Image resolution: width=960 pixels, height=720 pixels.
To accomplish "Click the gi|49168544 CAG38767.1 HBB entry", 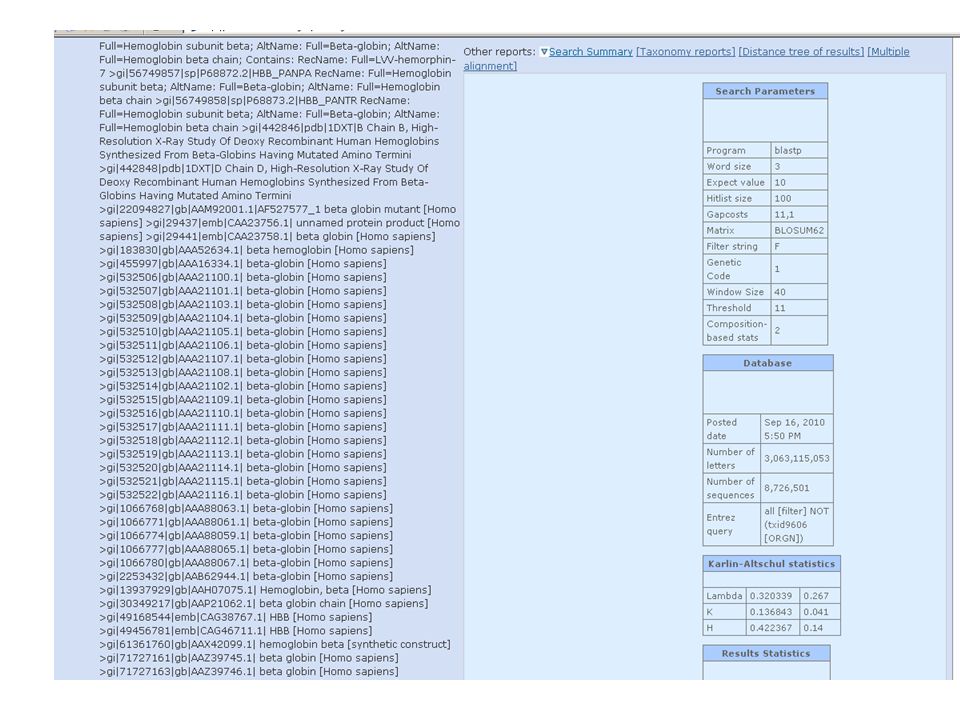I will pos(235,617).
